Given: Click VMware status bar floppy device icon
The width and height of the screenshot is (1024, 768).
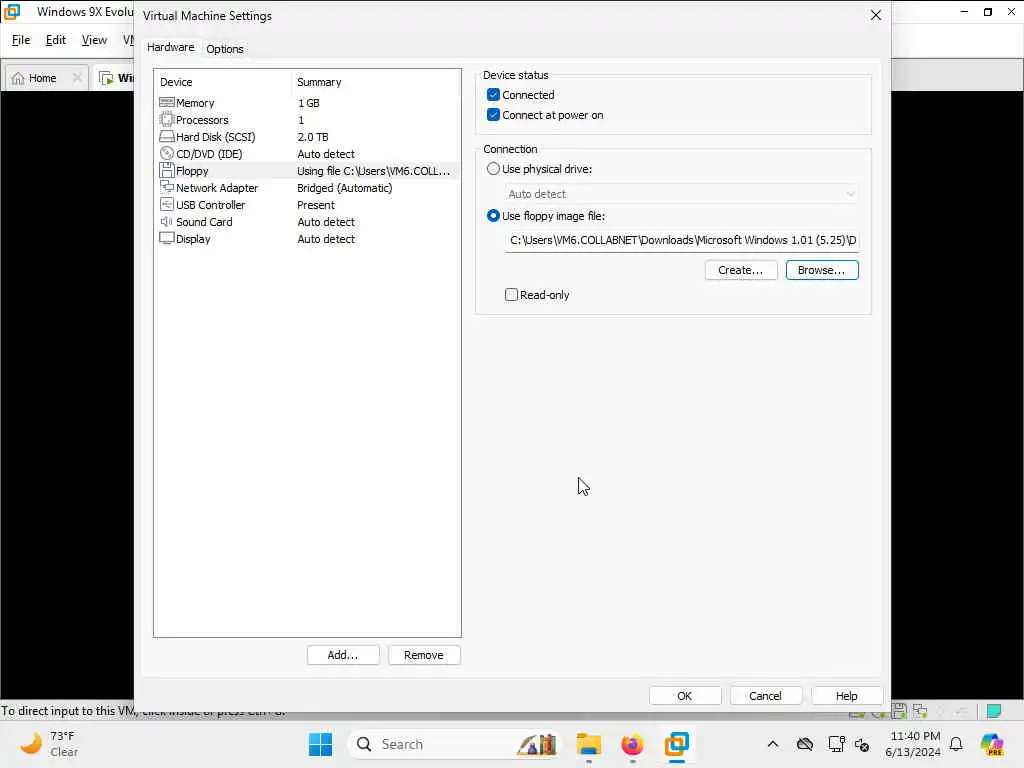Looking at the screenshot, I should click(899, 711).
